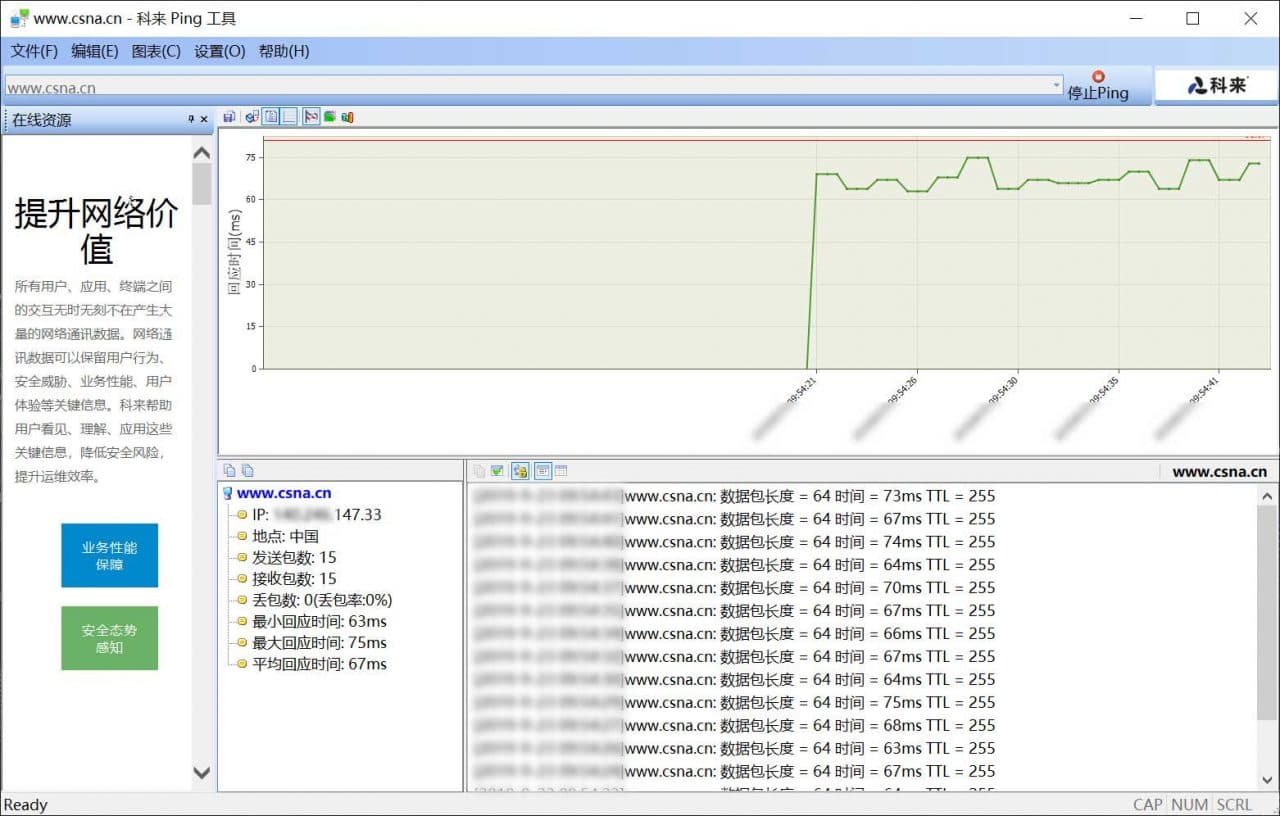This screenshot has height=816, width=1280.
Task: Pin the 在线资源 panel with pushpin icon
Action: [x=191, y=120]
